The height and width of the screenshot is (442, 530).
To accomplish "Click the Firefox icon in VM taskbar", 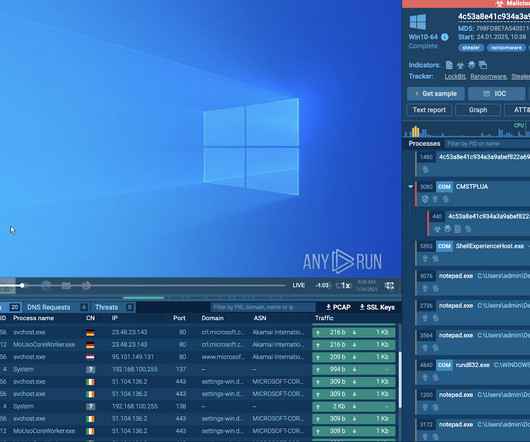I will click(x=86, y=286).
